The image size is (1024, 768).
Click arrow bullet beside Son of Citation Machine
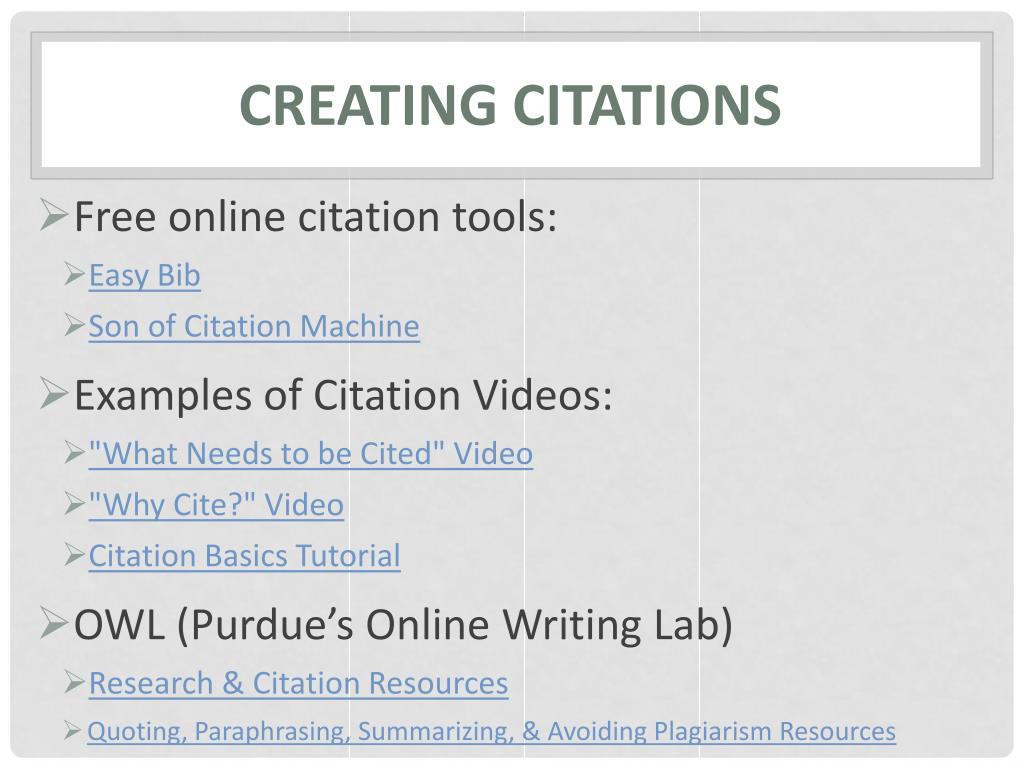coord(75,325)
